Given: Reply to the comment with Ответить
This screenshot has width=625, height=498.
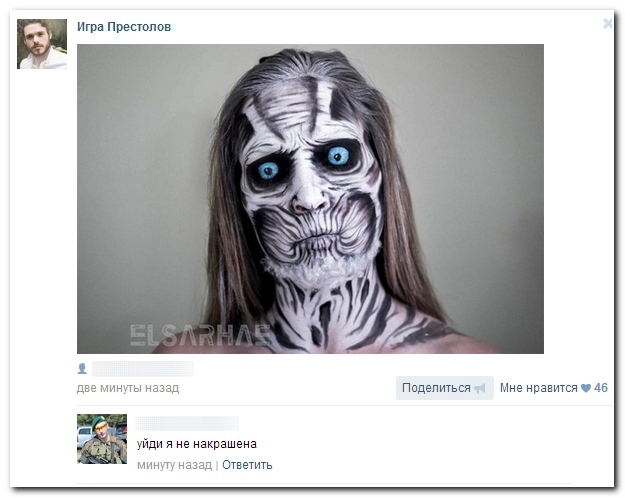Looking at the screenshot, I should [247, 465].
